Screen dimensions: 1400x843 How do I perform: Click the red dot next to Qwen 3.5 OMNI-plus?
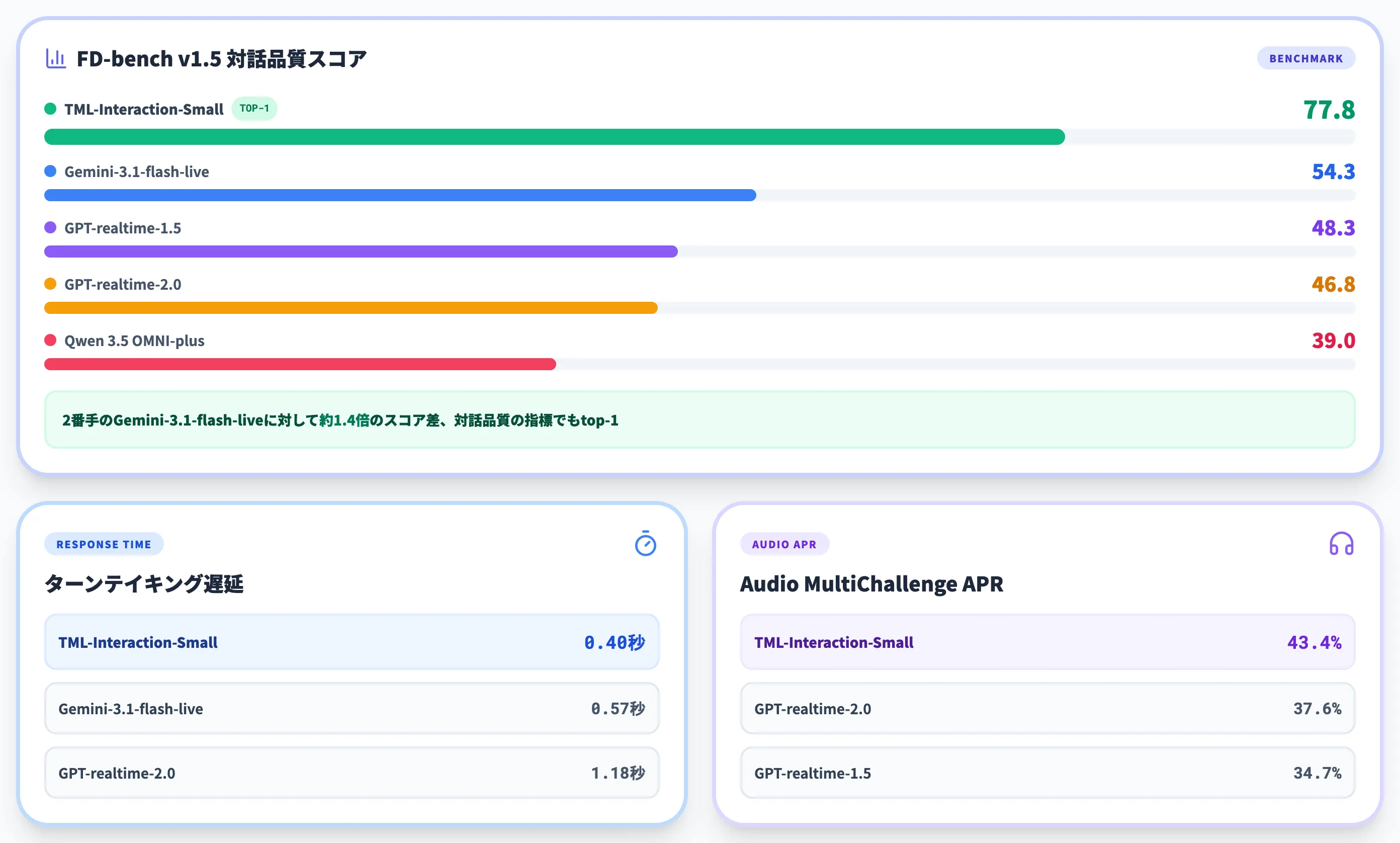click(x=51, y=340)
